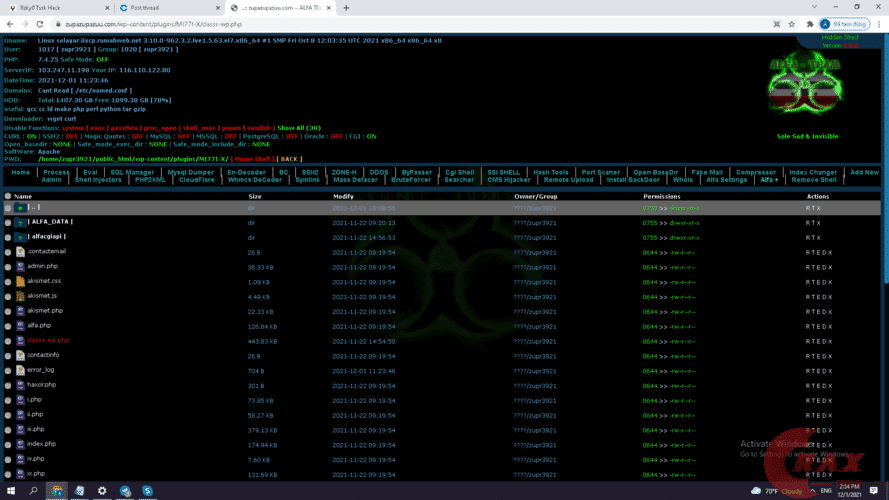Click the "Show All (30)" link
This screenshot has height=500, width=889.
pos(299,128)
